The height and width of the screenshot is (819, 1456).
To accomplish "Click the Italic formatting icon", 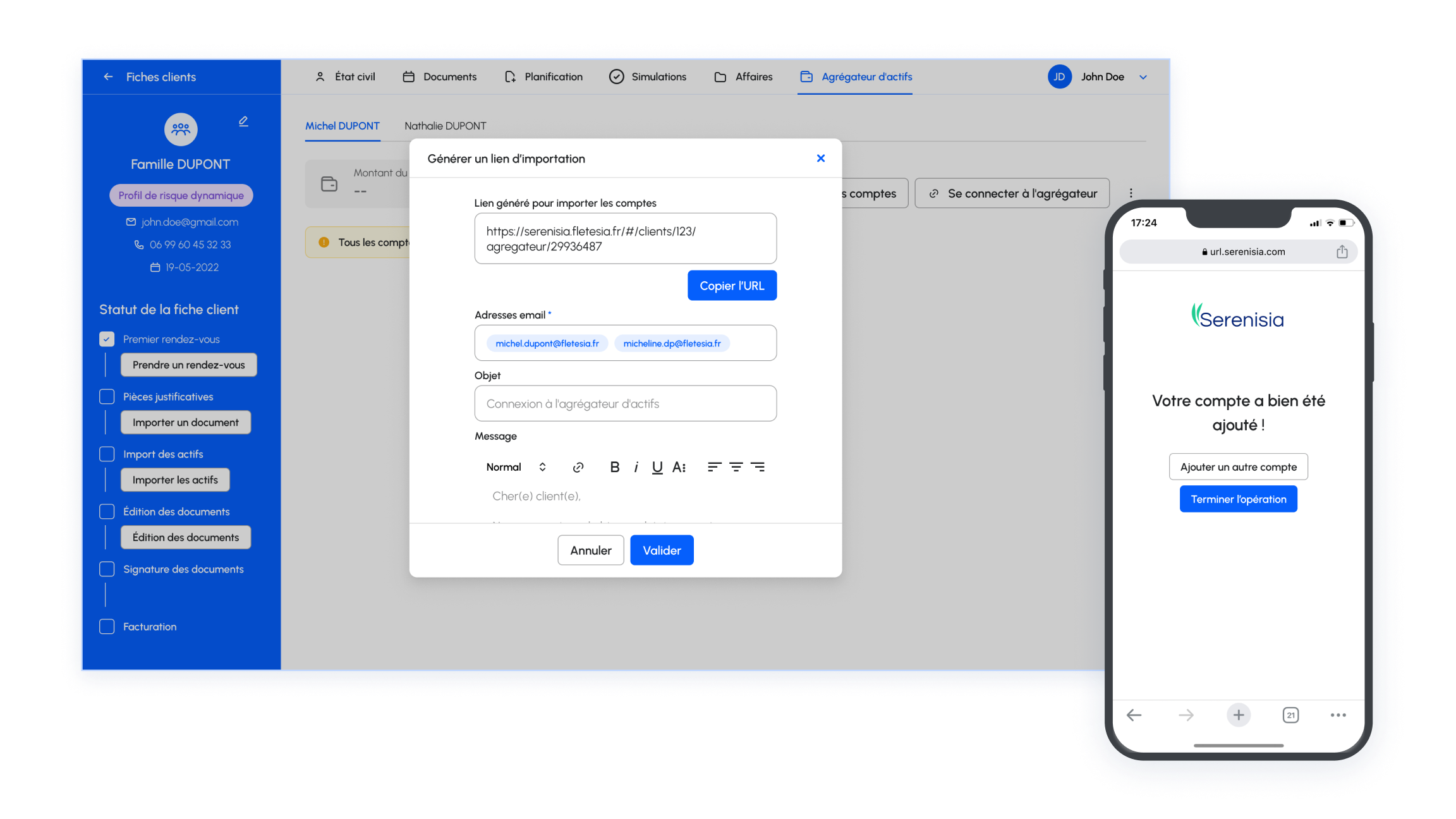I will click(x=635, y=467).
